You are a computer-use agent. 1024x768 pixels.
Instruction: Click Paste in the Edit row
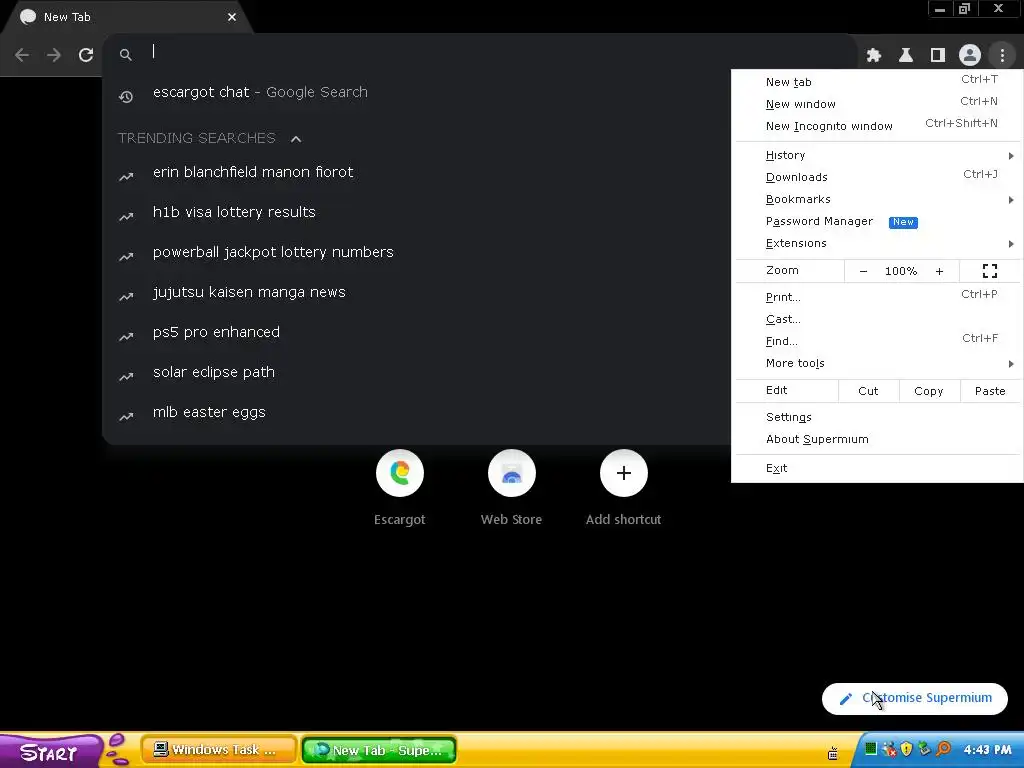coord(990,391)
